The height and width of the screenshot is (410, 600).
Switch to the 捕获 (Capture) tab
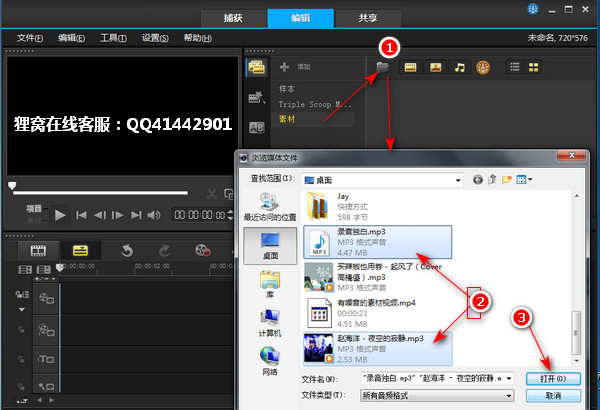(233, 18)
